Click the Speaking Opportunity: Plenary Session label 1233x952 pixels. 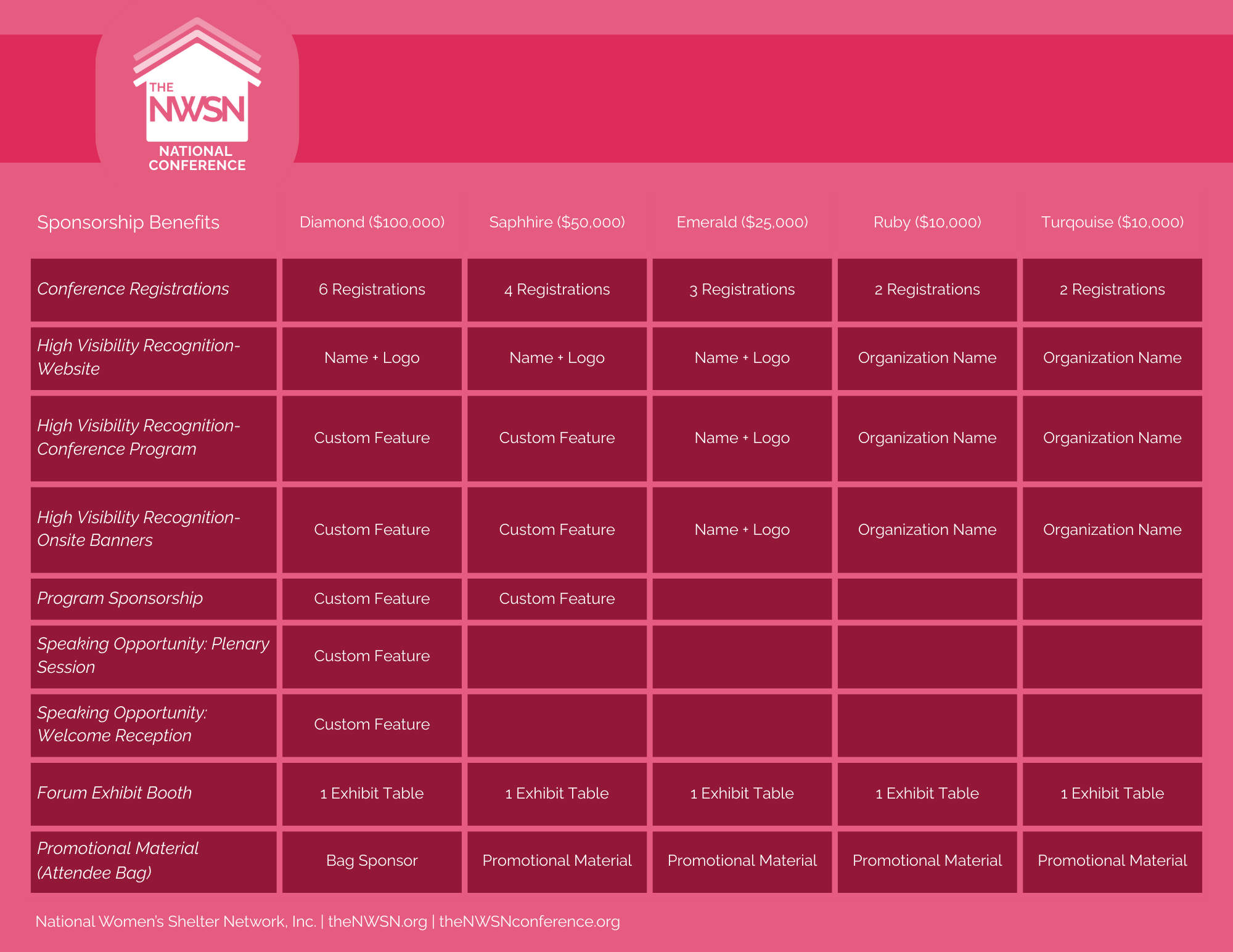(x=152, y=656)
